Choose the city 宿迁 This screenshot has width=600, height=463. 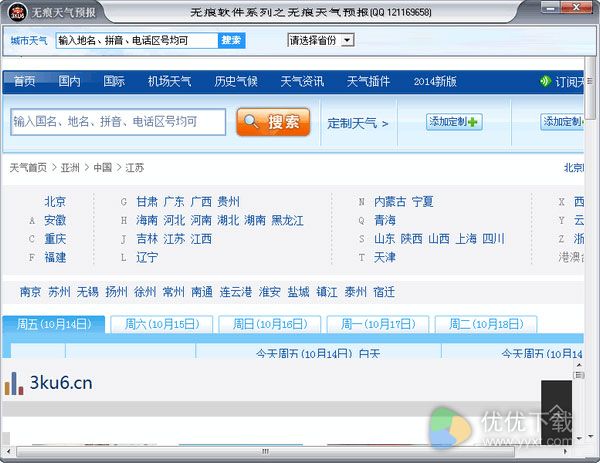(x=384, y=292)
